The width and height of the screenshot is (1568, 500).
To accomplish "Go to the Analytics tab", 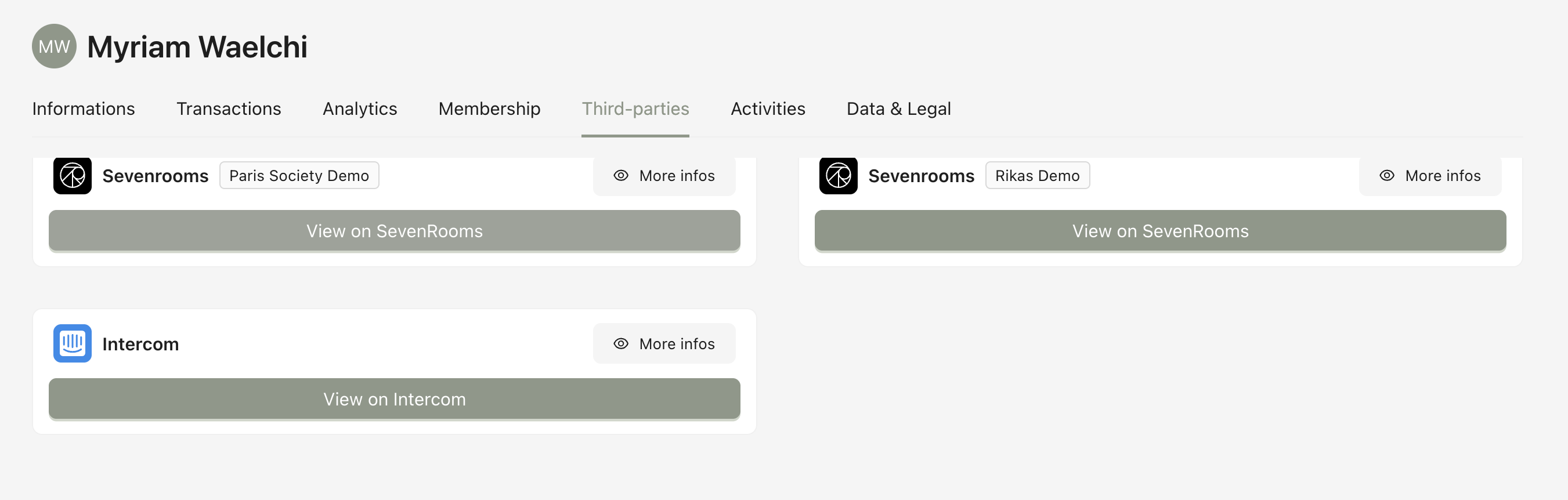I will tap(360, 109).
